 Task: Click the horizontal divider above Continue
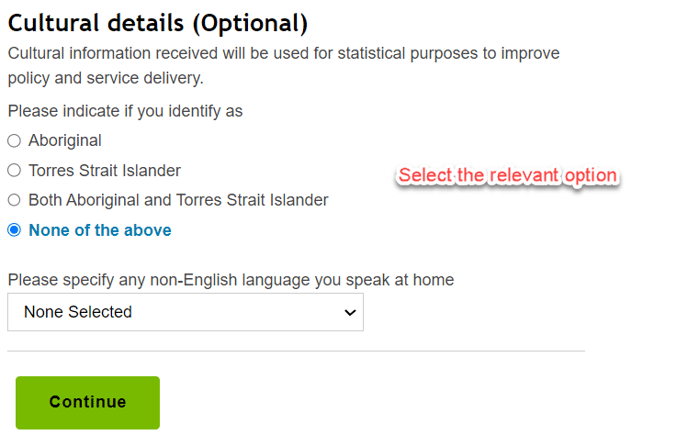coord(296,351)
